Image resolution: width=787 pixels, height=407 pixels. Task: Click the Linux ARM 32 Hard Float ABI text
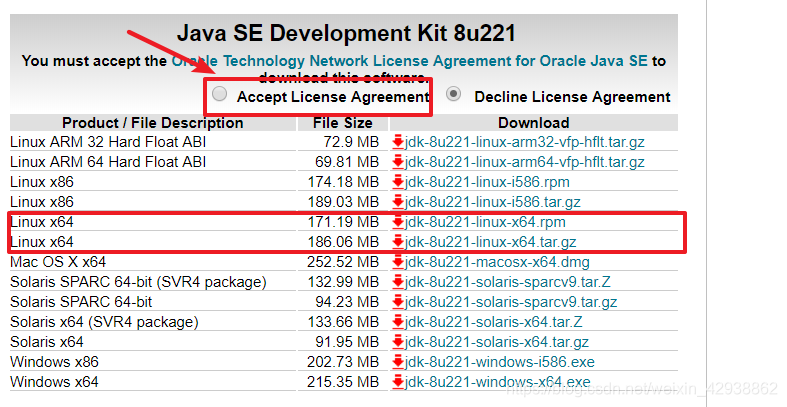pyautogui.click(x=108, y=142)
